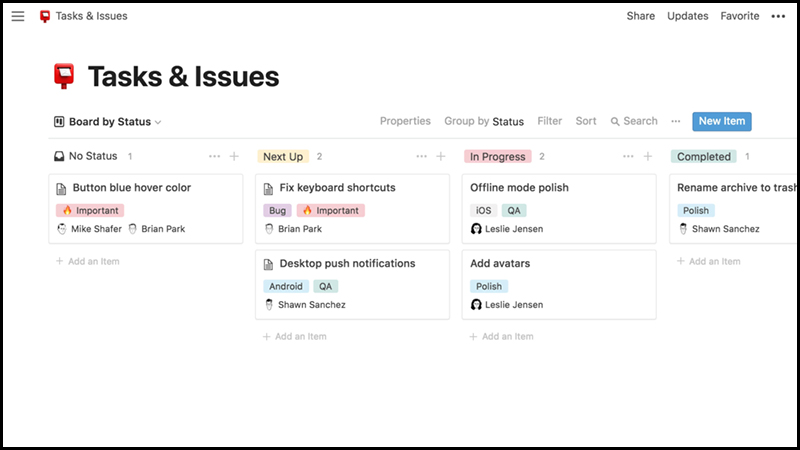This screenshot has width=800, height=450.
Task: Add item via In Progress plus icon
Action: (x=648, y=157)
